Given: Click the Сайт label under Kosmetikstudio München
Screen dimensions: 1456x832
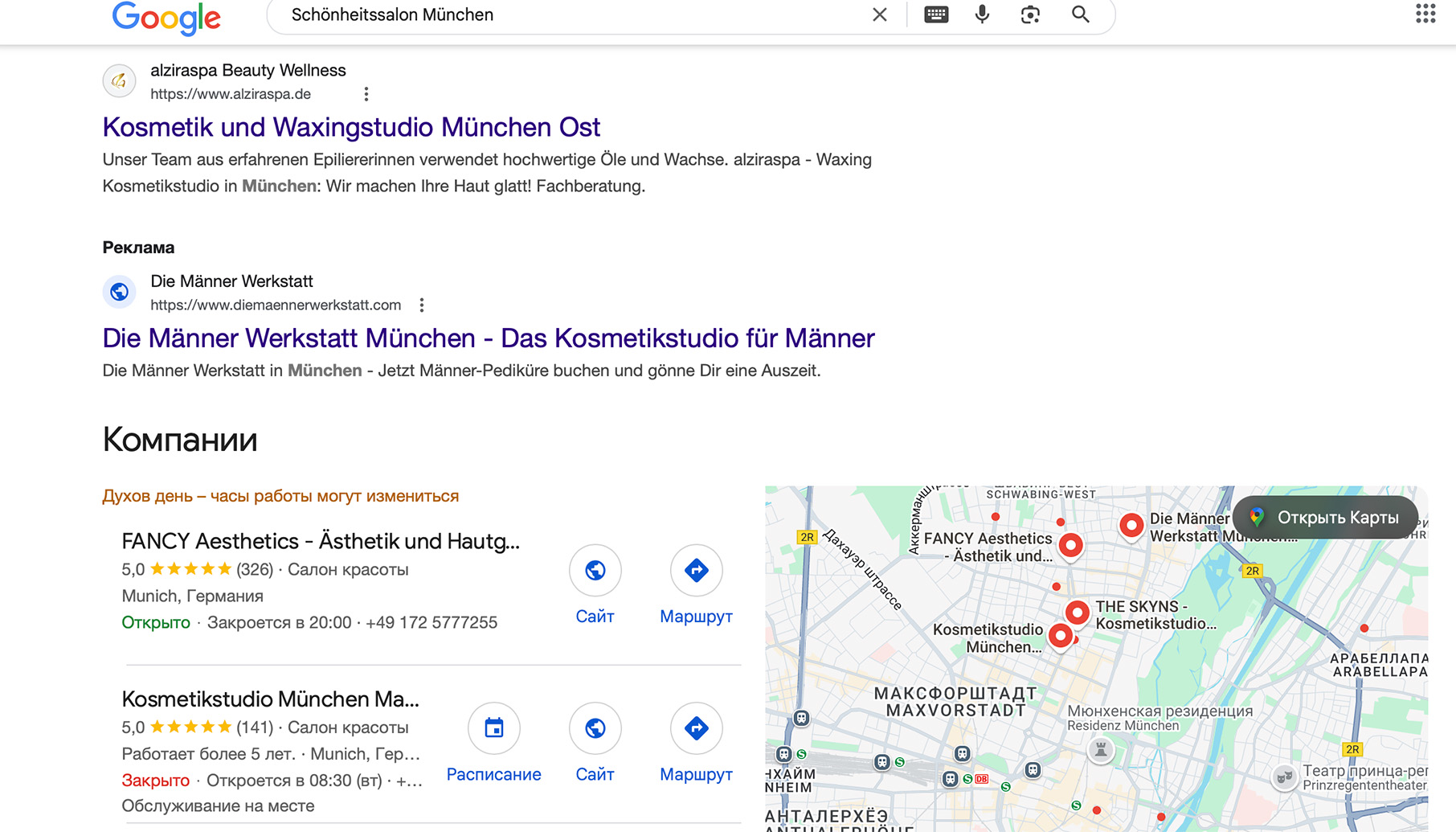Looking at the screenshot, I should coord(595,775).
